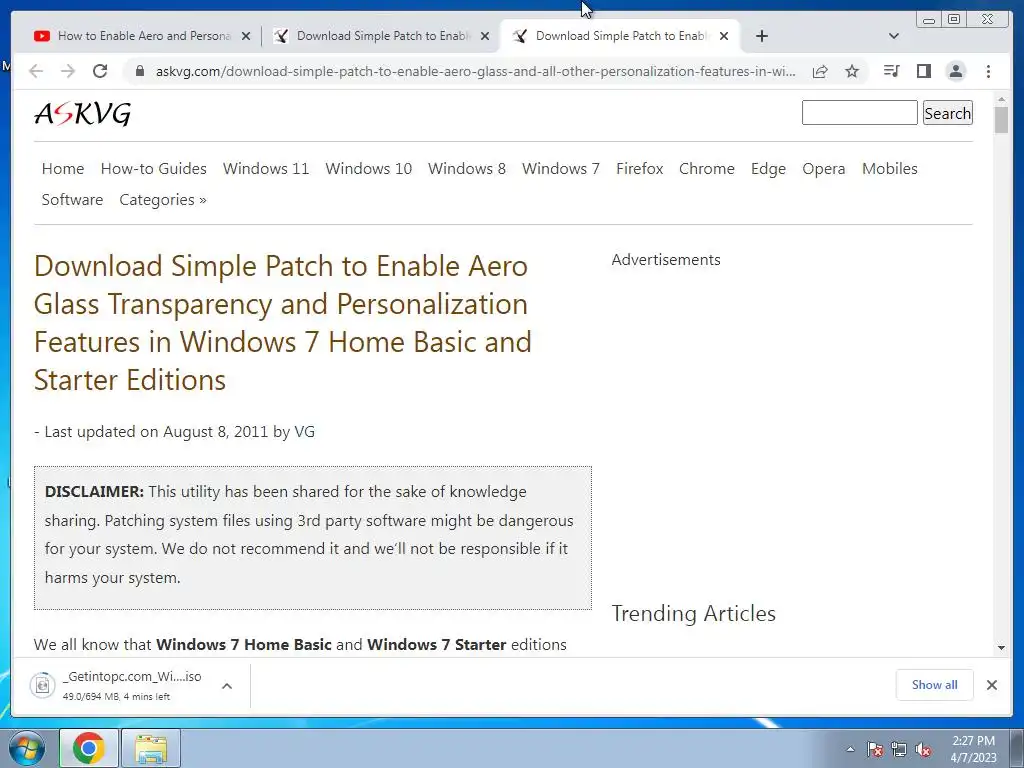The height and width of the screenshot is (768, 1024).
Task: Close the downloads bar
Action: (x=991, y=684)
